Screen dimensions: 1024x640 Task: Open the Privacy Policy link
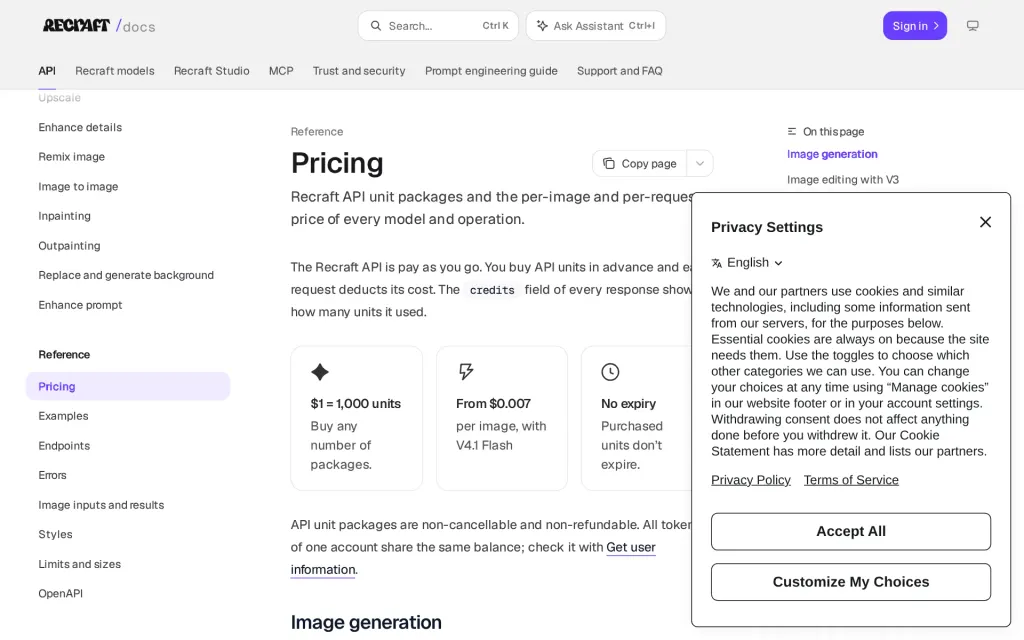[751, 480]
